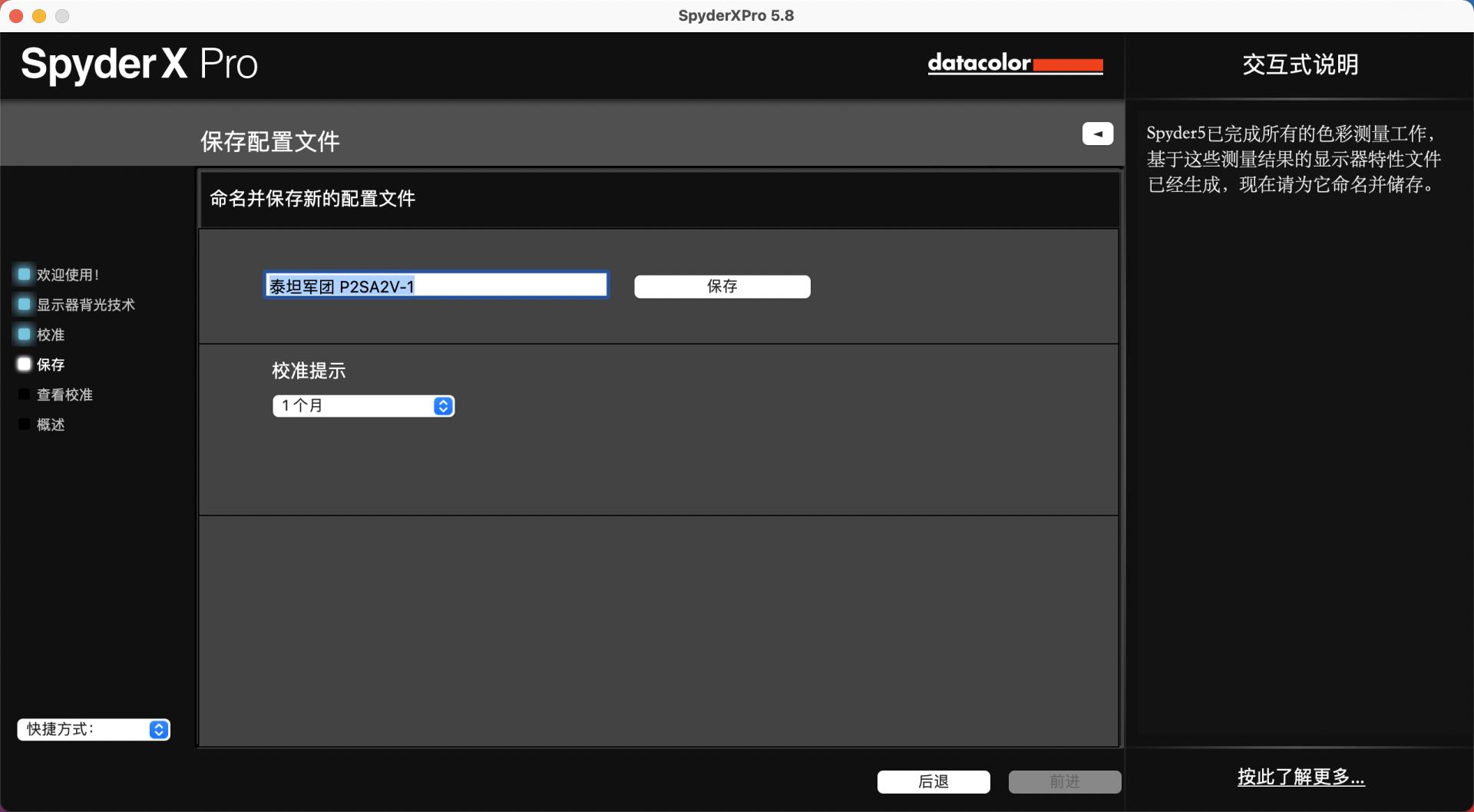Image resolution: width=1474 pixels, height=812 pixels.
Task: Click the 保存 button to save profile
Action: click(722, 286)
